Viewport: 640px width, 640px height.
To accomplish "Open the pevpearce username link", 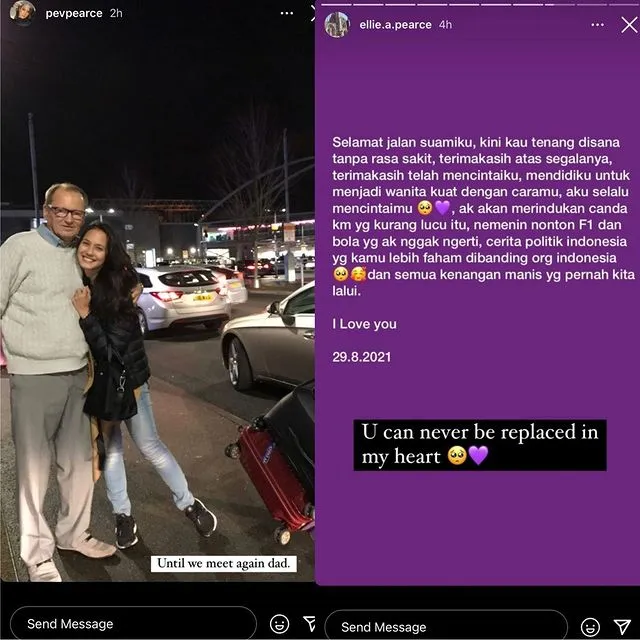I will (x=74, y=13).
